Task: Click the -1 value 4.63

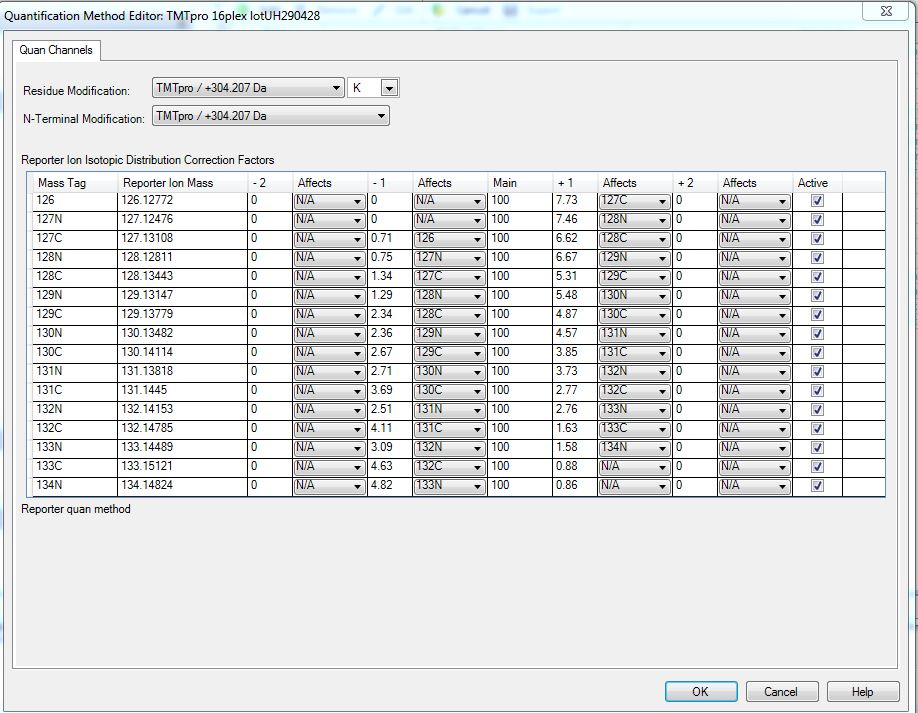Action: point(390,467)
